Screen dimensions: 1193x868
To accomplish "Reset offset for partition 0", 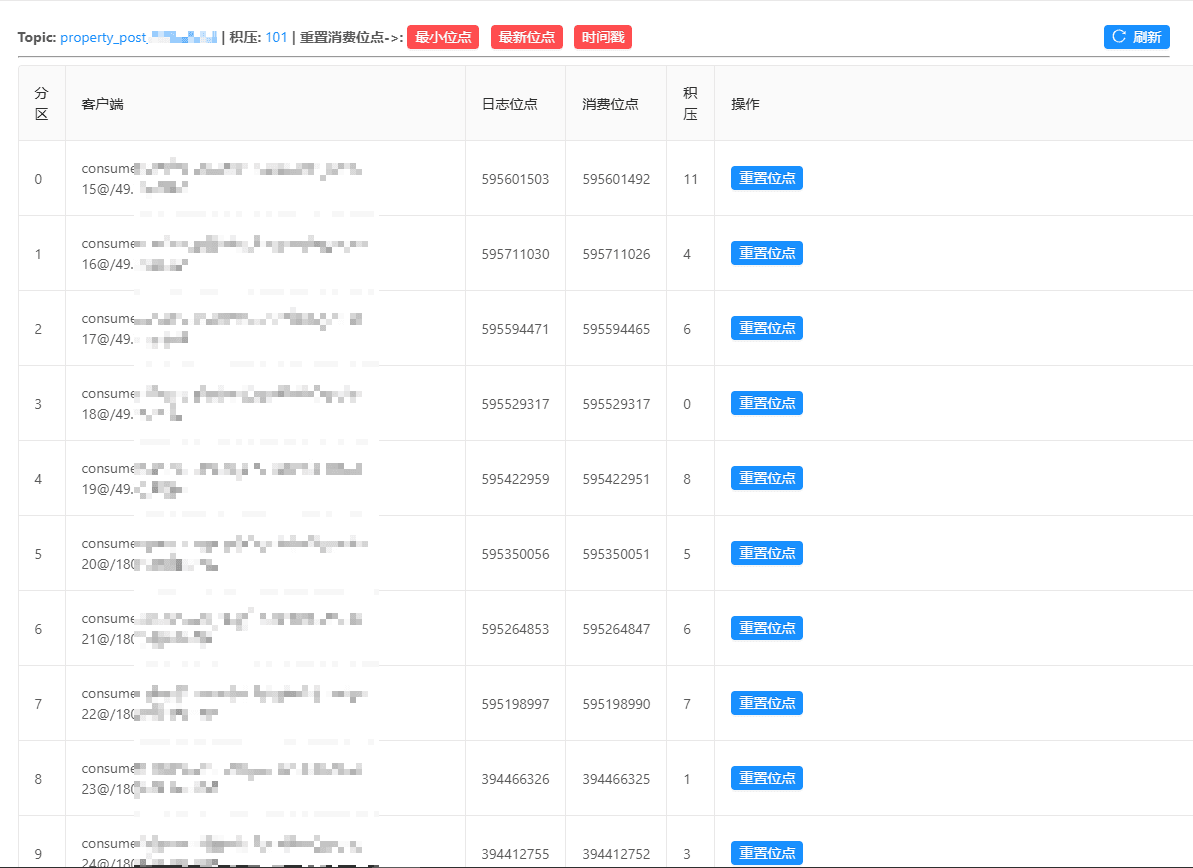I will click(767, 178).
